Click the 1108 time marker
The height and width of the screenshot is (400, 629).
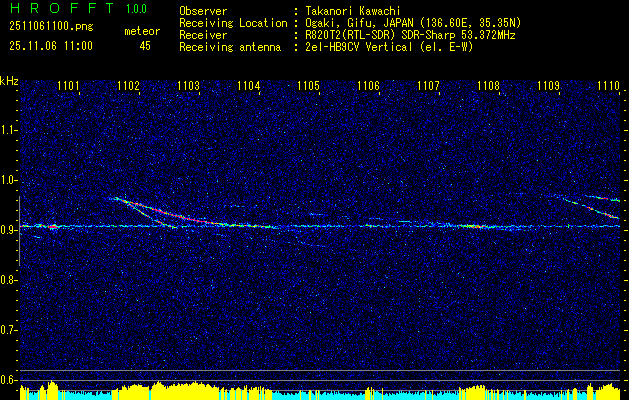[489, 85]
